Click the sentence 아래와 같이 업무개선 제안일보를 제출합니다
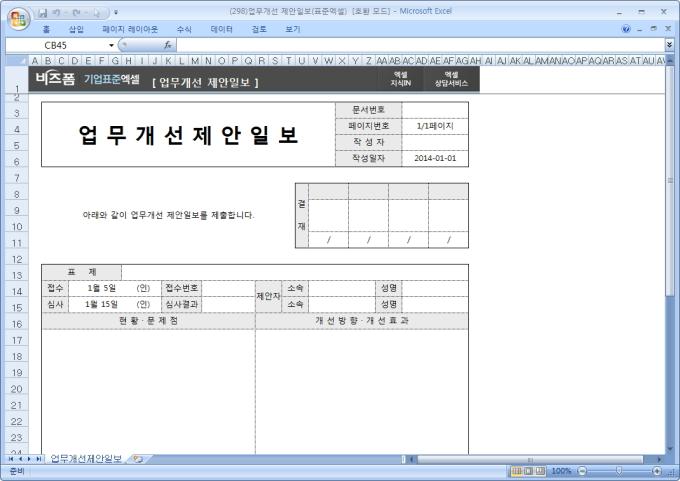680x481 pixels. [x=168, y=215]
